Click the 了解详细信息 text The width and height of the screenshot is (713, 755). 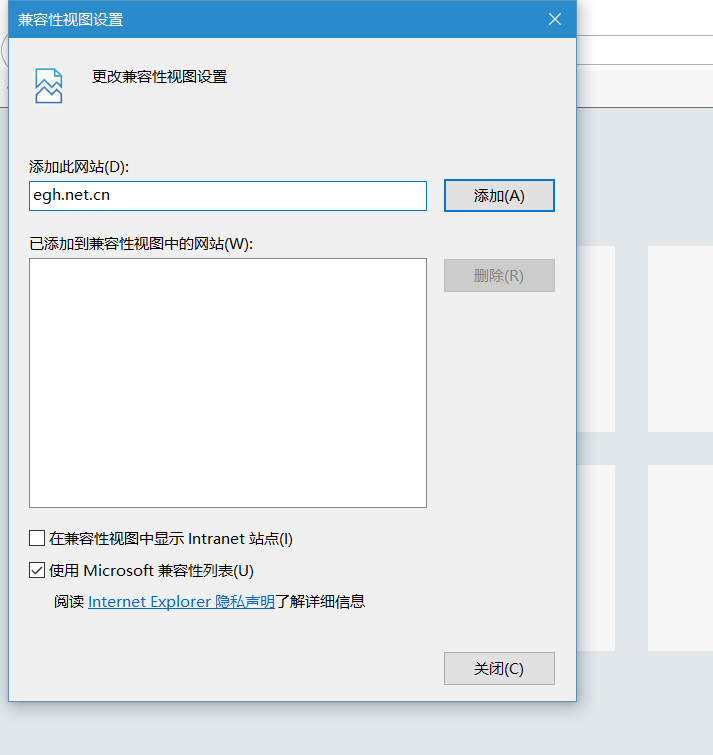point(320,602)
